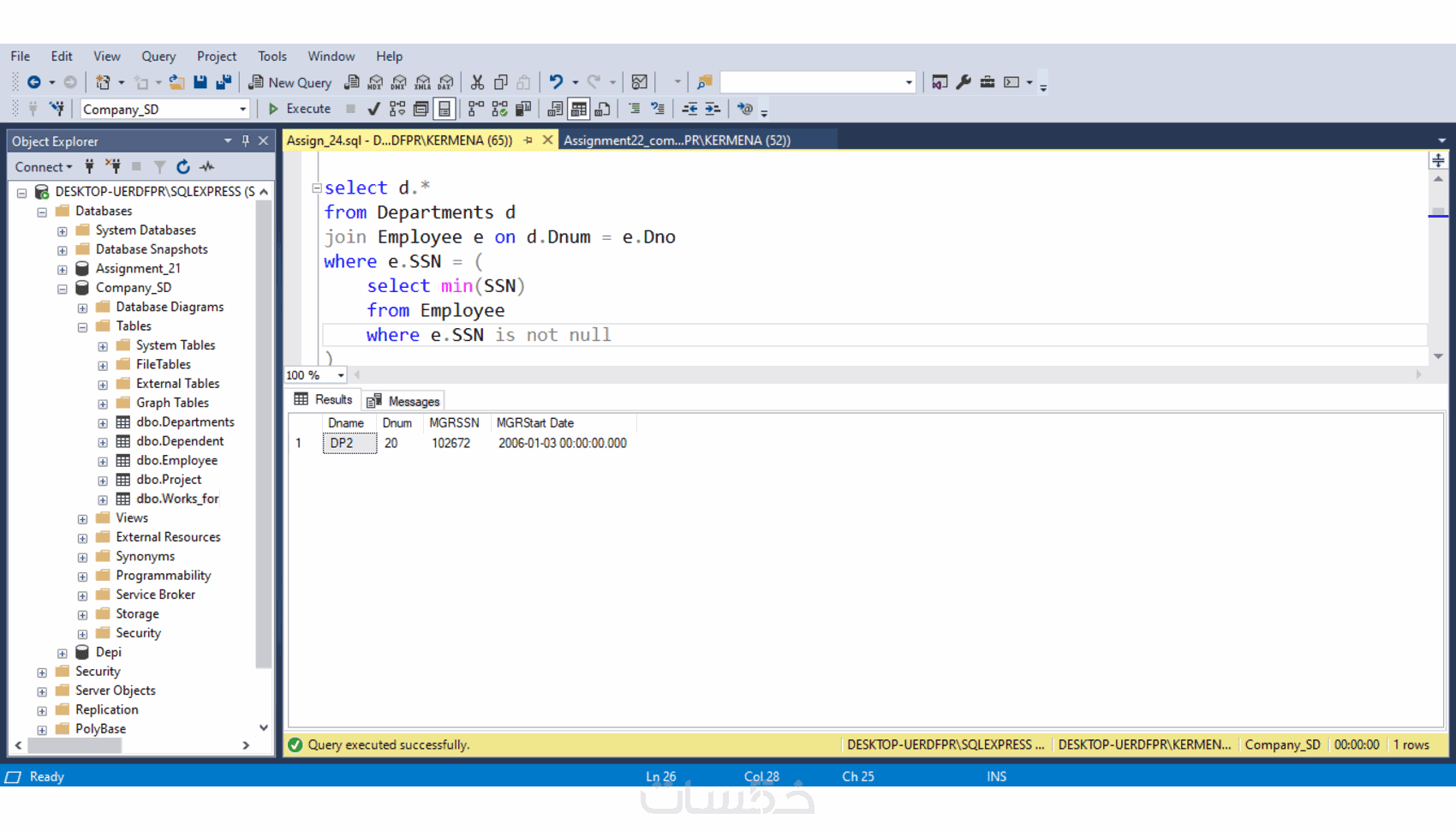
Task: Click the XMLA query icon
Action: coord(422,82)
